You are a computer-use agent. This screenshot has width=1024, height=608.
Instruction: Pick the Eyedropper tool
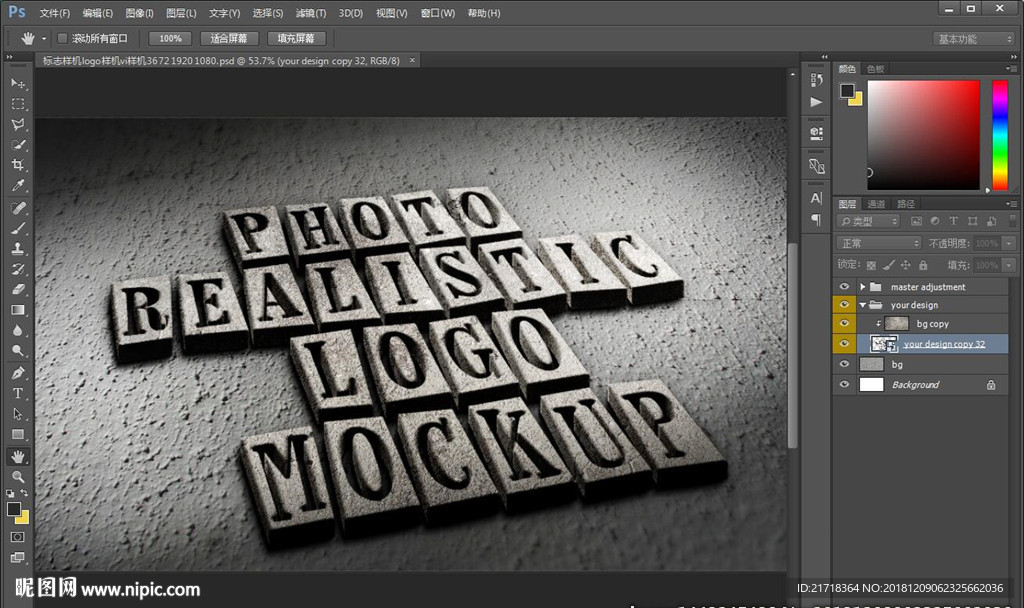18,186
